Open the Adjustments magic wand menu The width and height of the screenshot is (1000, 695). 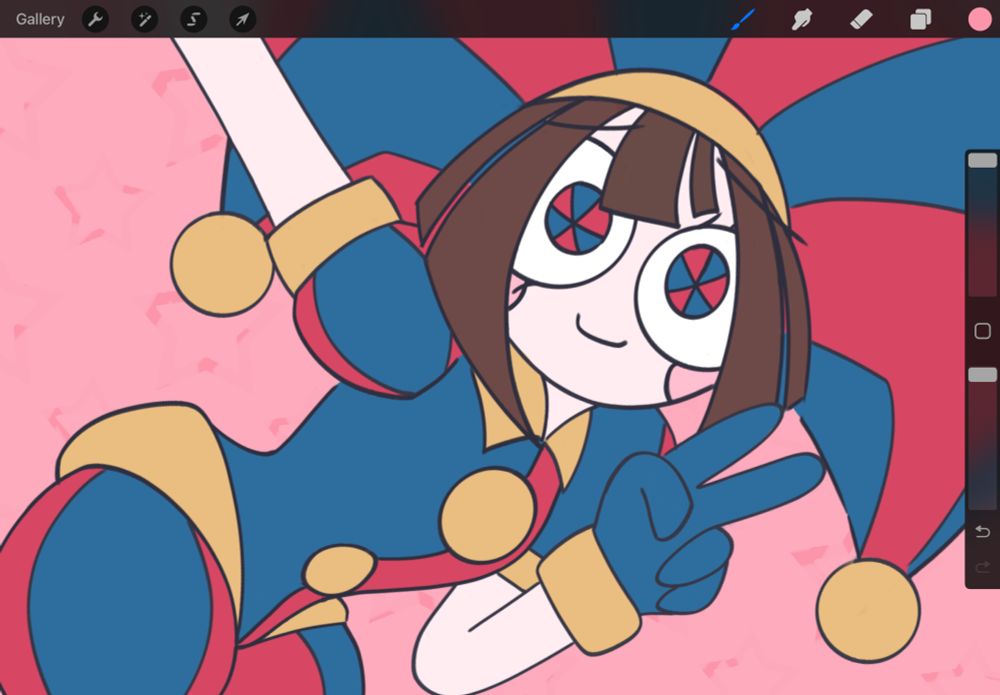coord(144,19)
